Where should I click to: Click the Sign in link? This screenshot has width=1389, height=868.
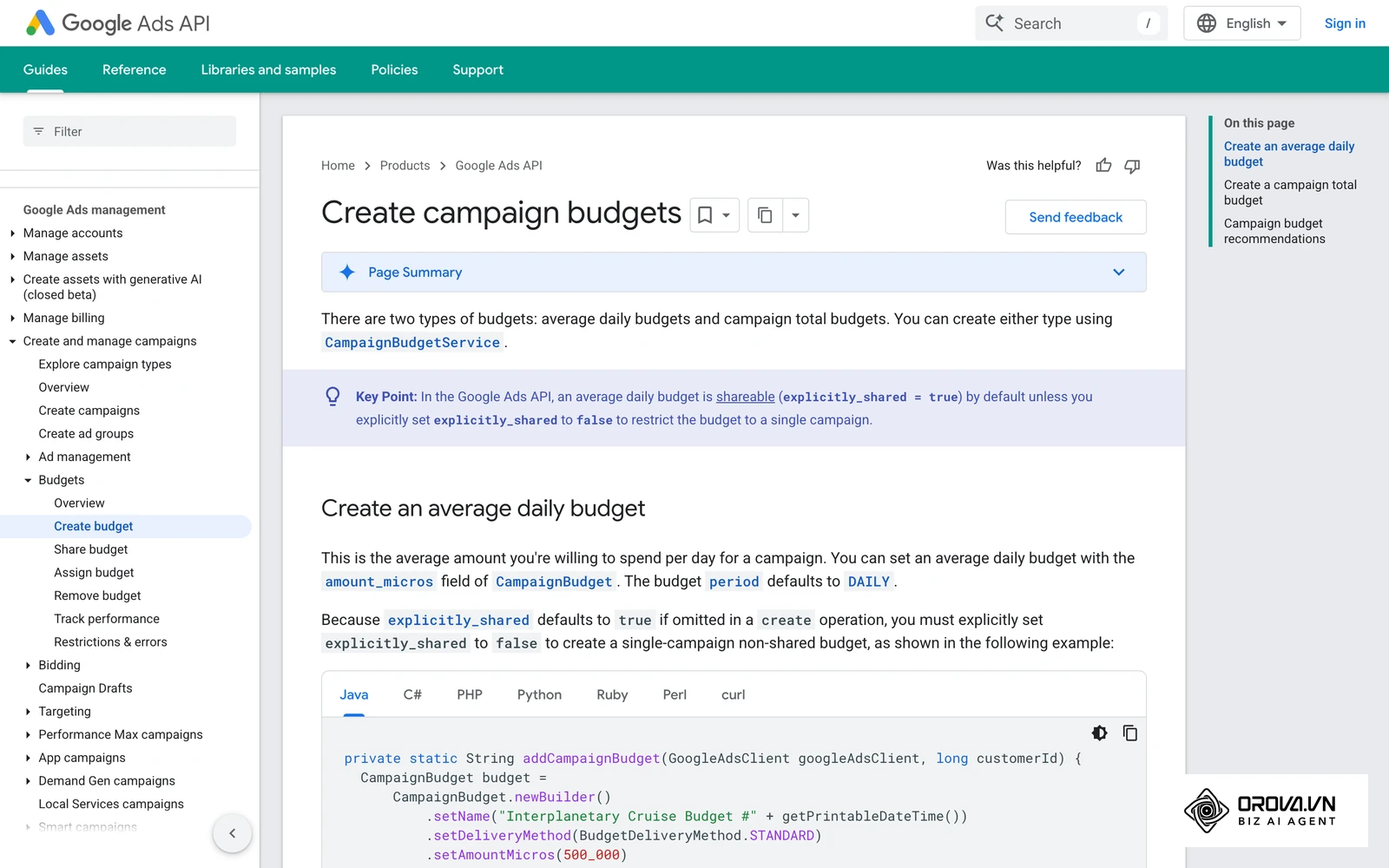(1345, 23)
